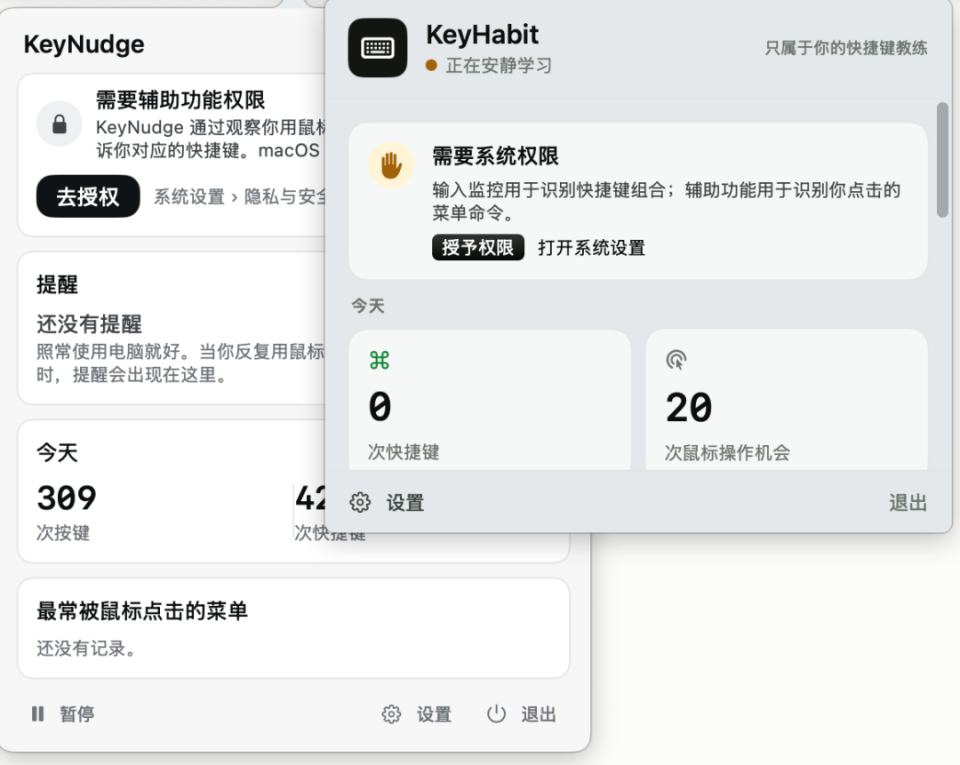The width and height of the screenshot is (960, 765).
Task: Click the KeyHabit title text
Action: [x=482, y=35]
